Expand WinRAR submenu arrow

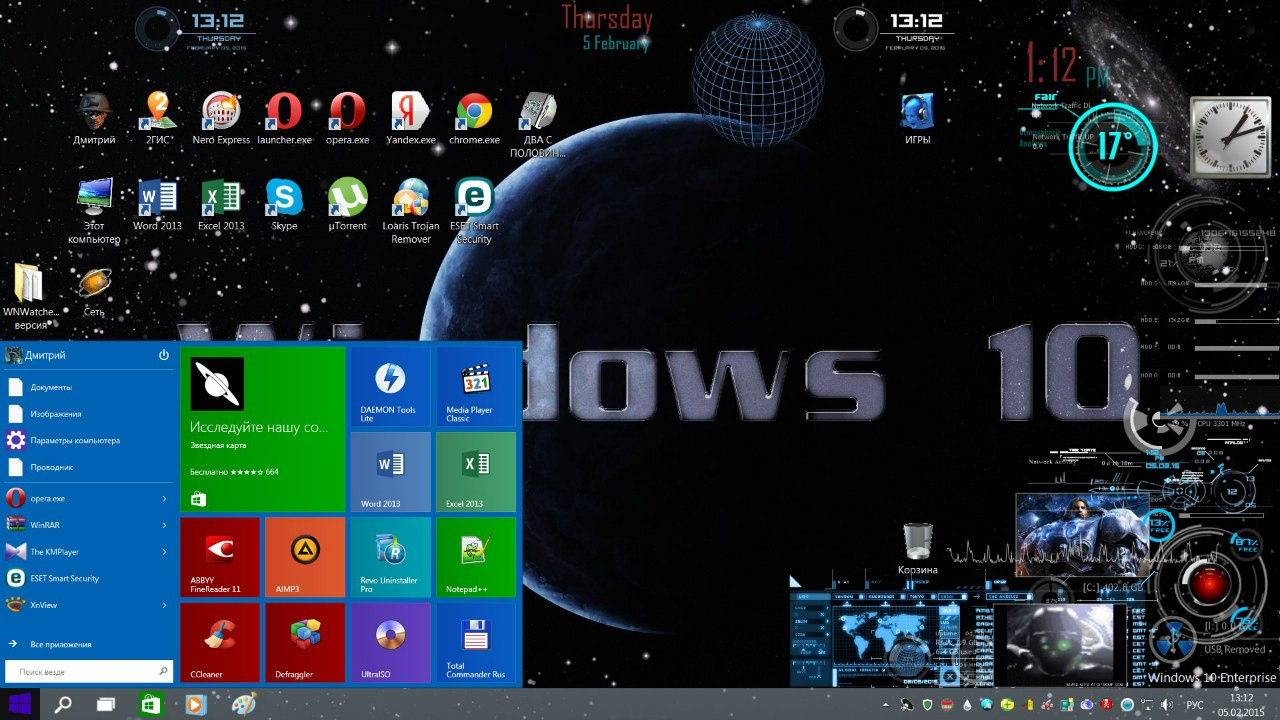[x=164, y=525]
